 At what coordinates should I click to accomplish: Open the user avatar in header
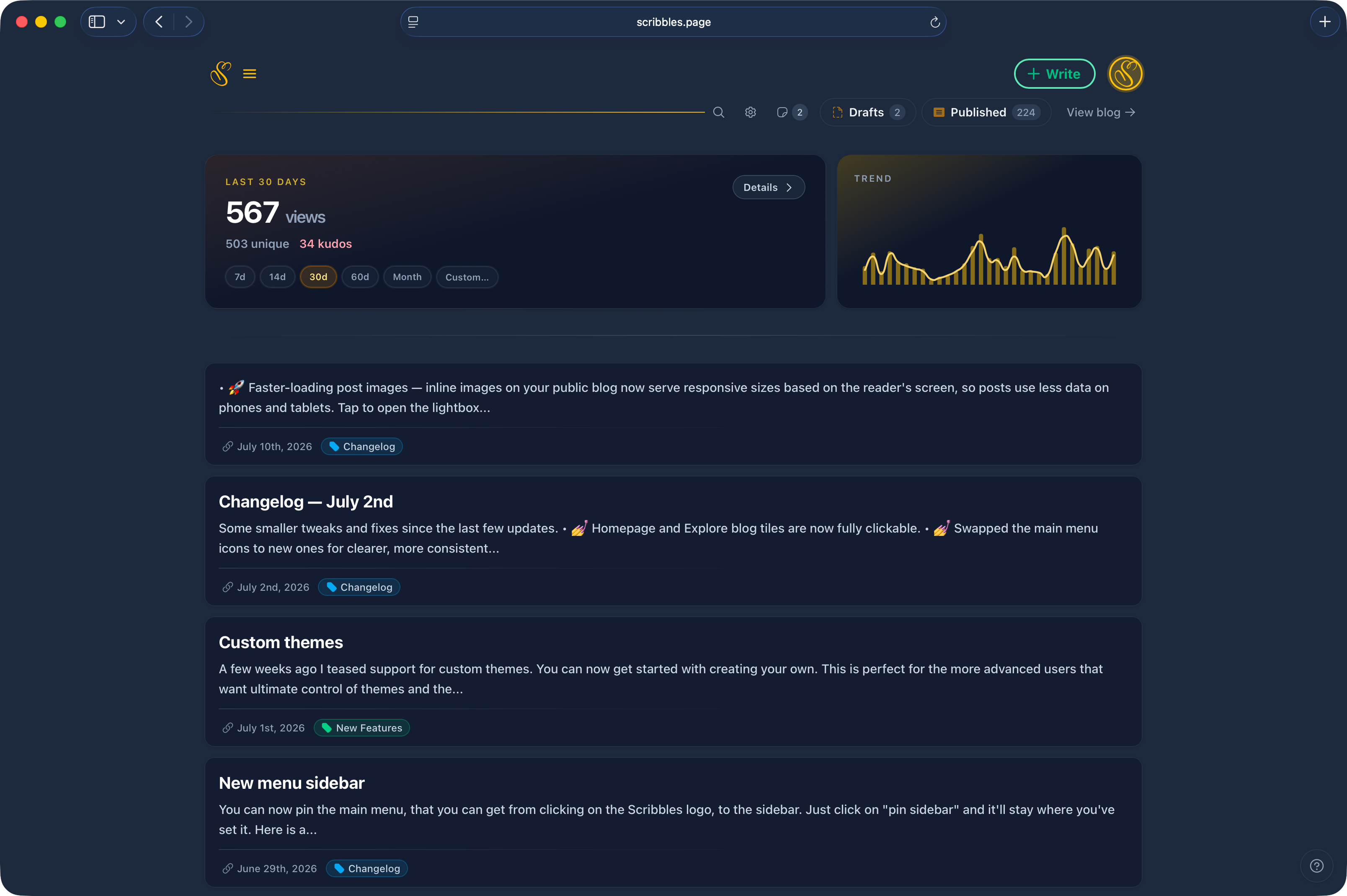click(1125, 74)
